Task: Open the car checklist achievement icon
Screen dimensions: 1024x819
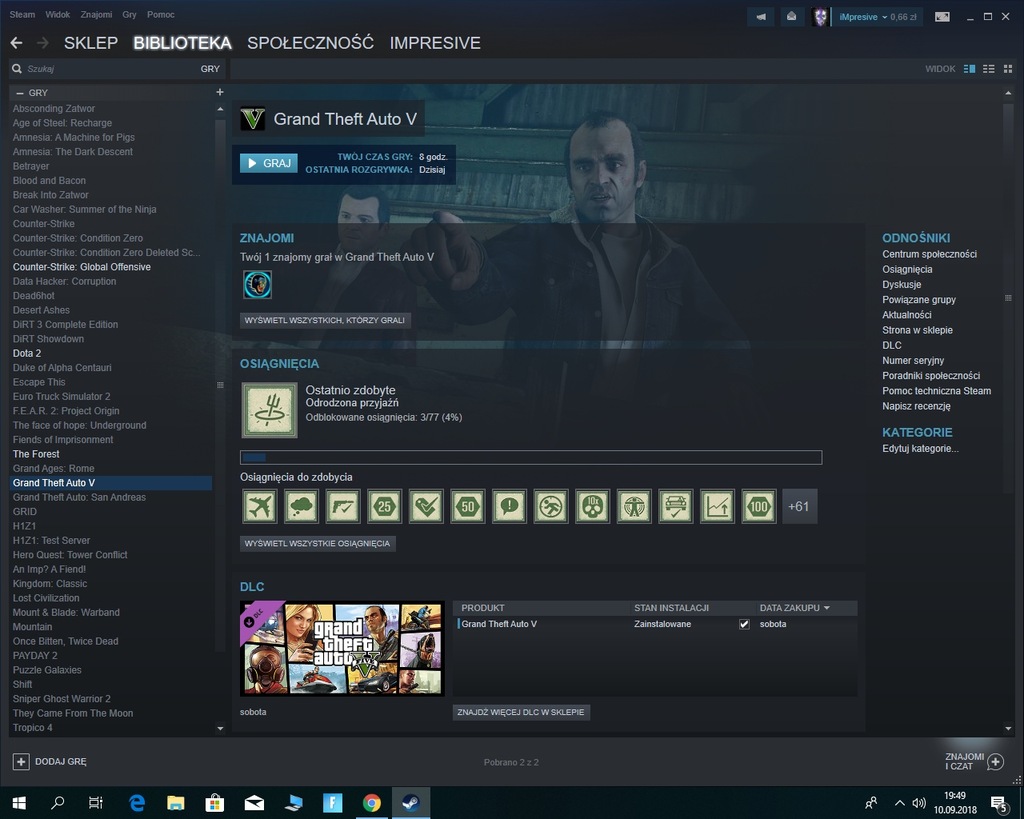Action: [676, 506]
